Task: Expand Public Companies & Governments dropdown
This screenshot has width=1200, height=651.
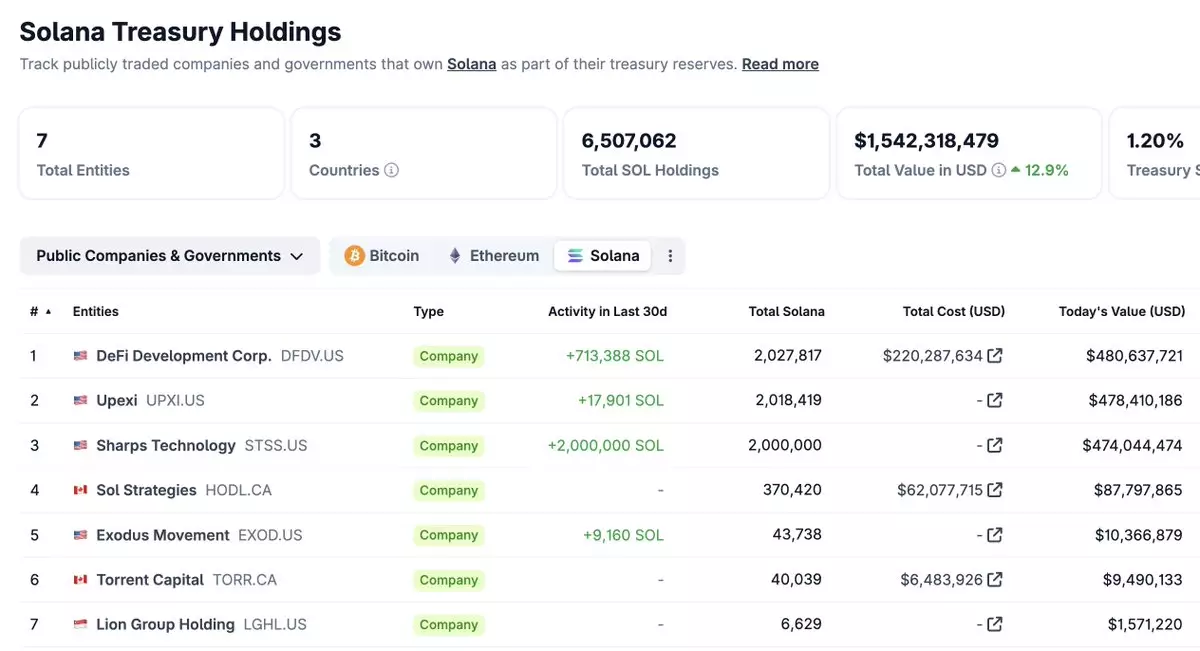Action: point(170,256)
